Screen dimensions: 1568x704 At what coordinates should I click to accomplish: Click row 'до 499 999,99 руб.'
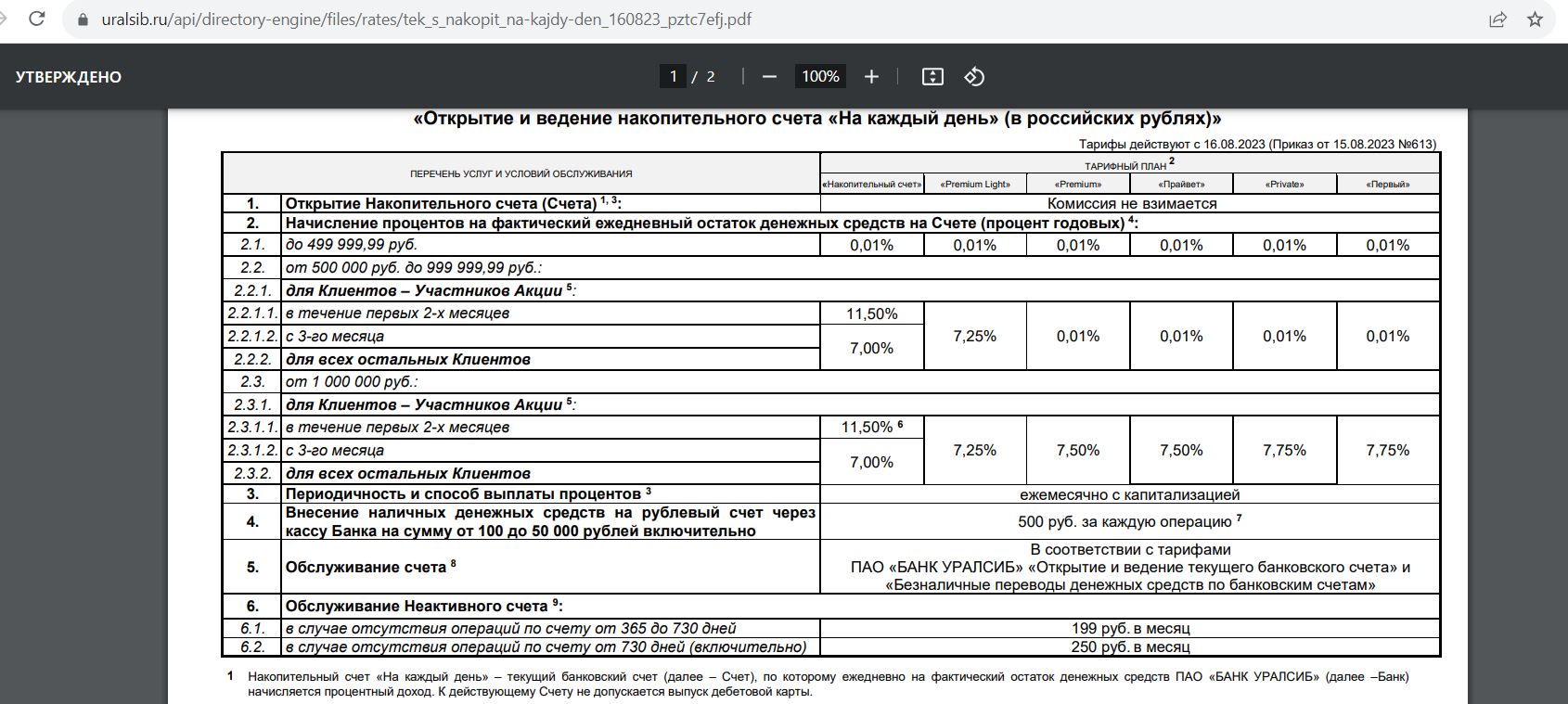pos(550,245)
